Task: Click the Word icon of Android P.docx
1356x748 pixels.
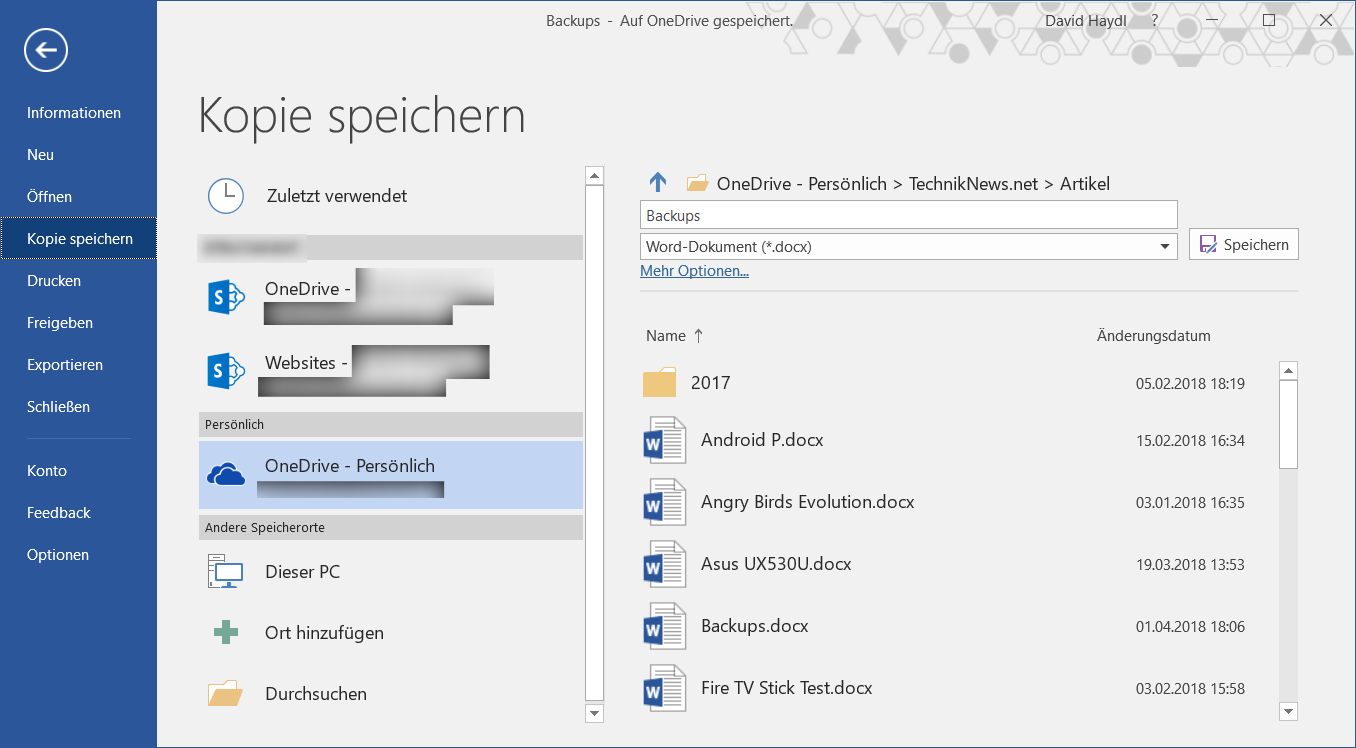Action: click(x=665, y=440)
